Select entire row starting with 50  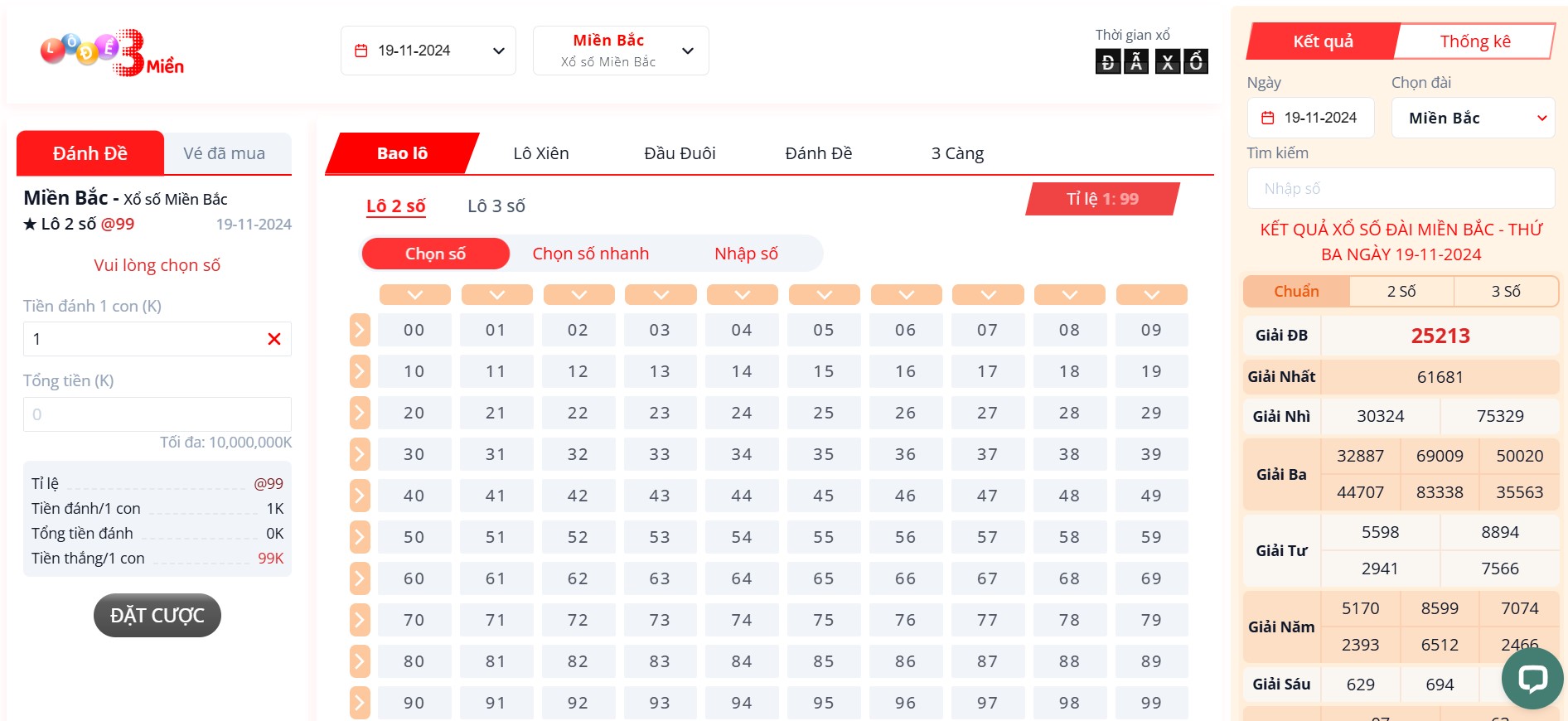click(360, 537)
